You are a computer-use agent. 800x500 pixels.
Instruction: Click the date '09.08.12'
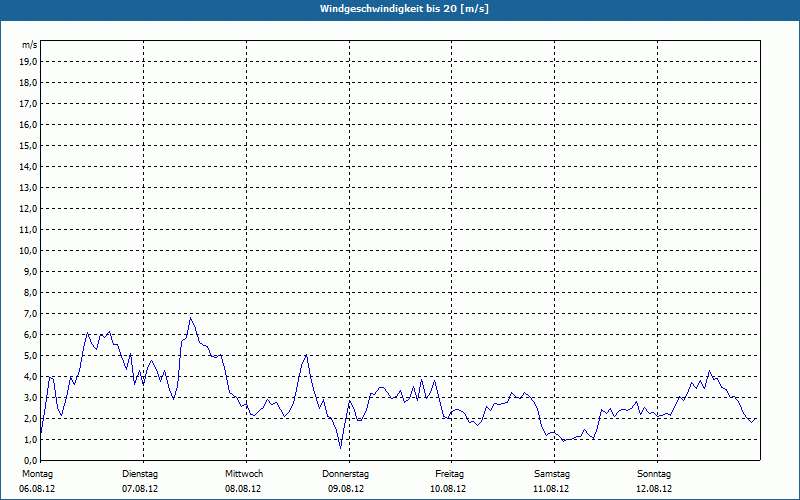(346, 489)
